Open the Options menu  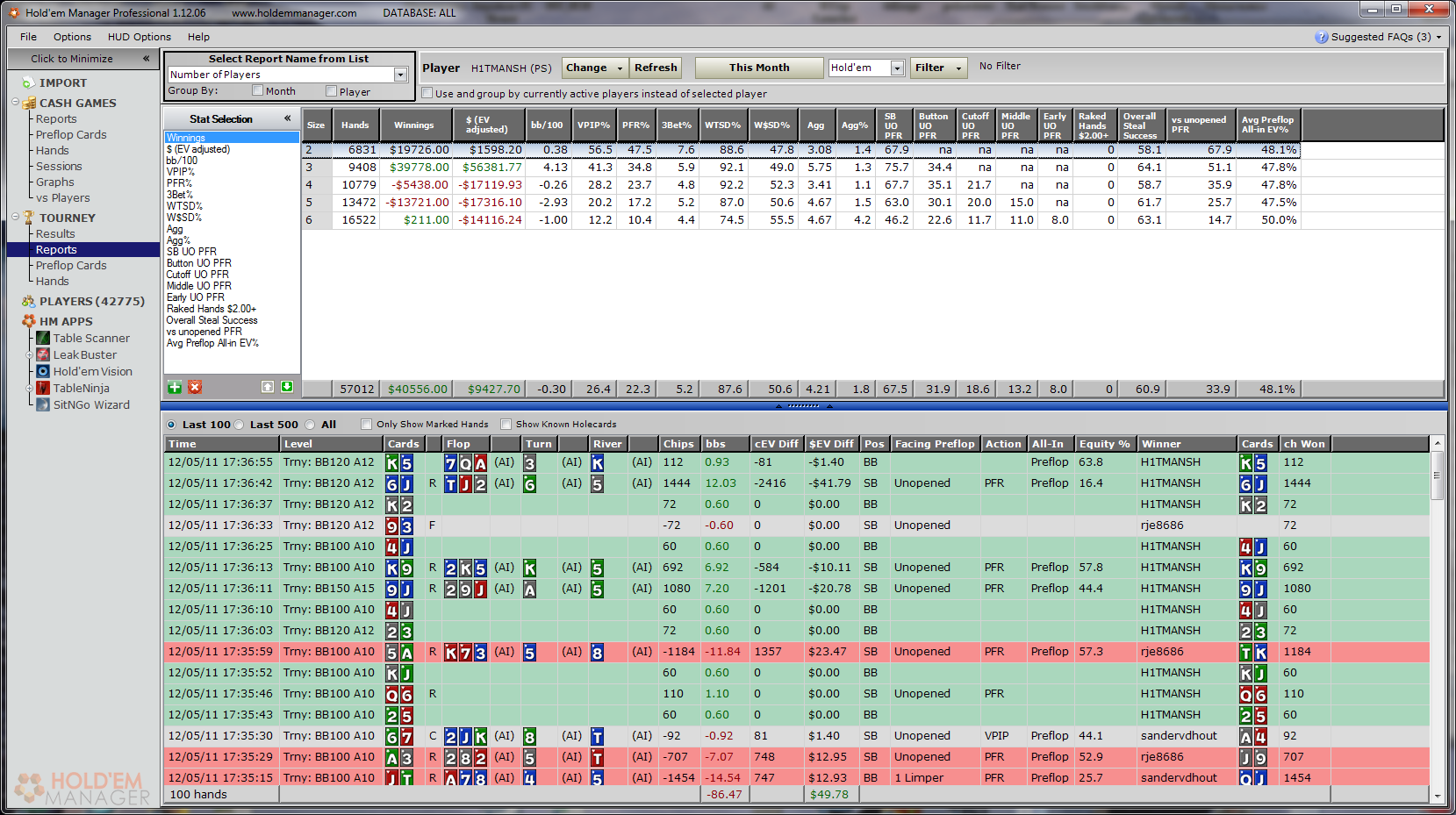click(72, 37)
